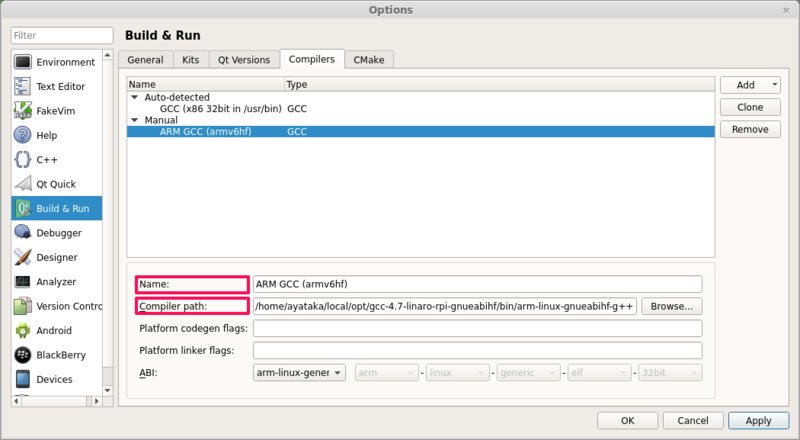Clone the selected compiler
The width and height of the screenshot is (800, 440).
(750, 107)
